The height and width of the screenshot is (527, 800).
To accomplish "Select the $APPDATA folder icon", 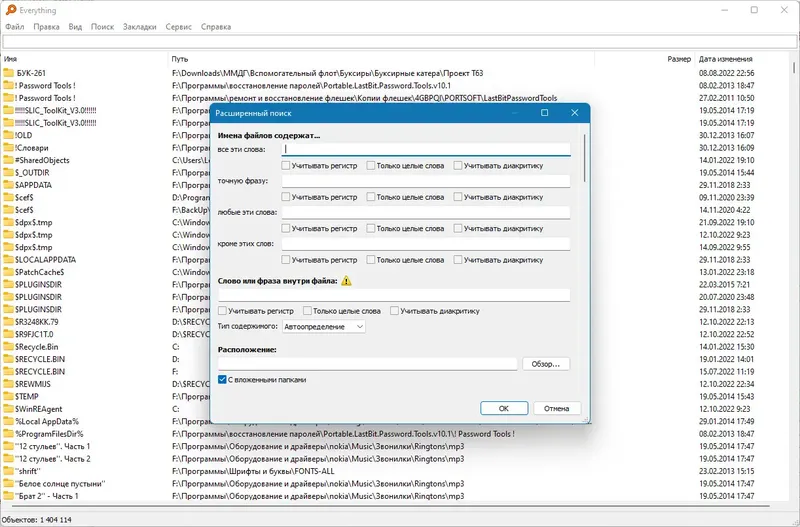I will click(8, 185).
